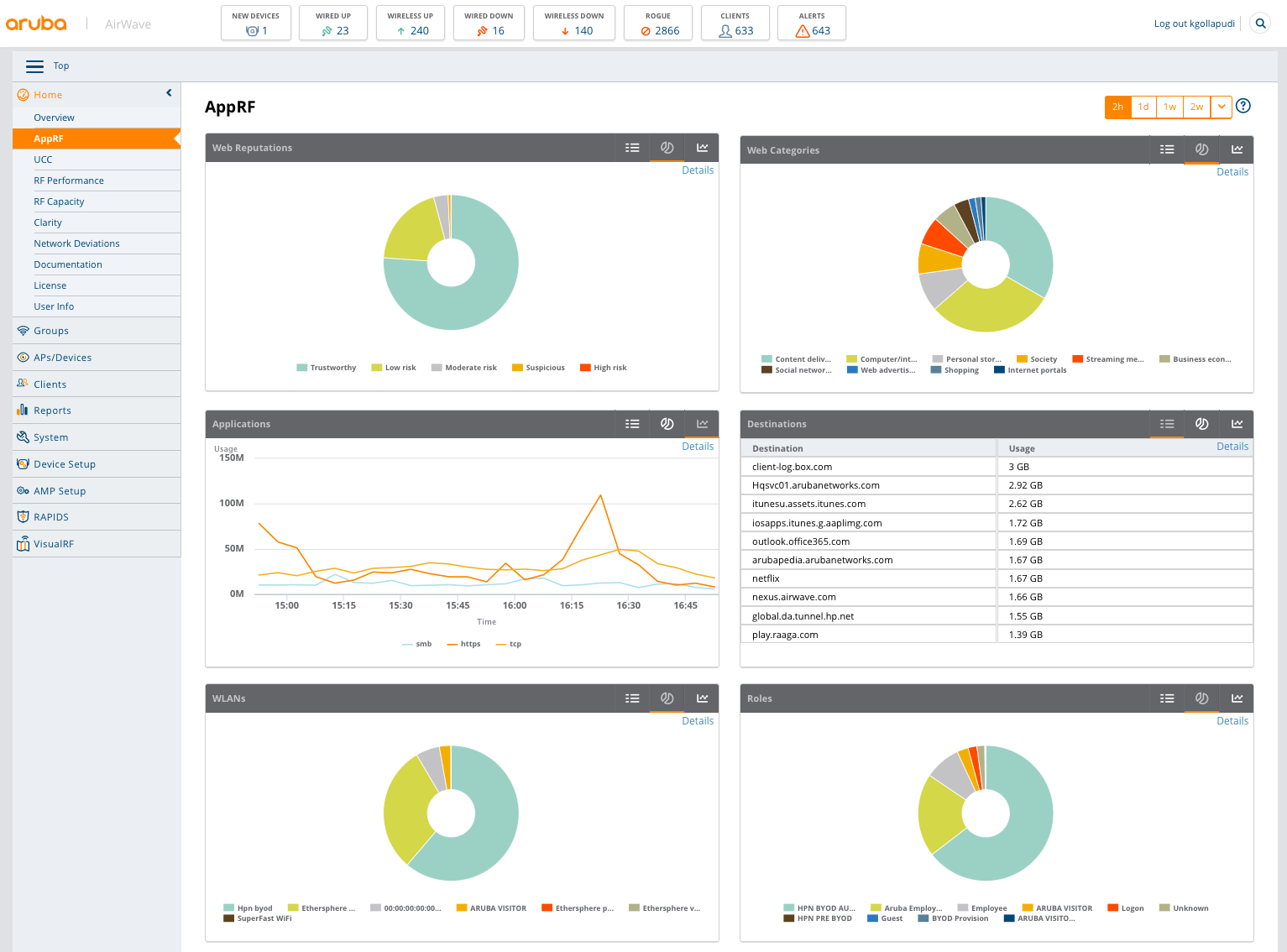Show Applications panel as pie chart
Screen dimensions: 1287x952
point(667,424)
